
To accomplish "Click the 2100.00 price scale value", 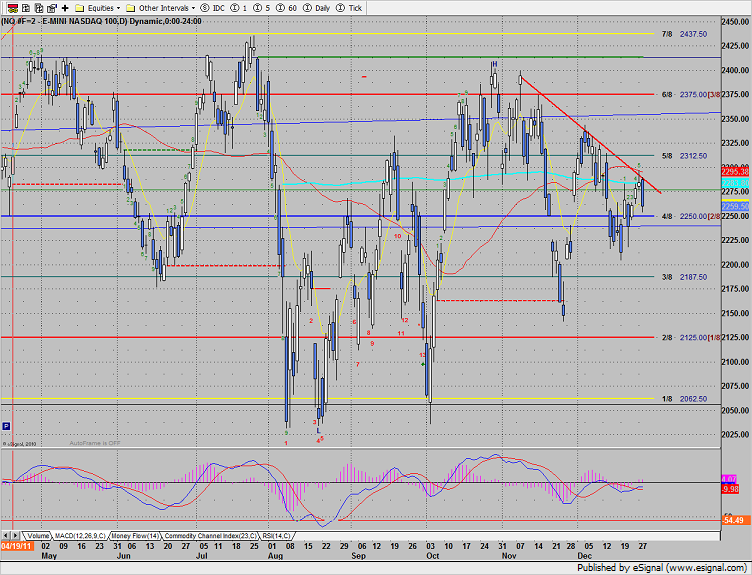I will pyautogui.click(x=735, y=362).
